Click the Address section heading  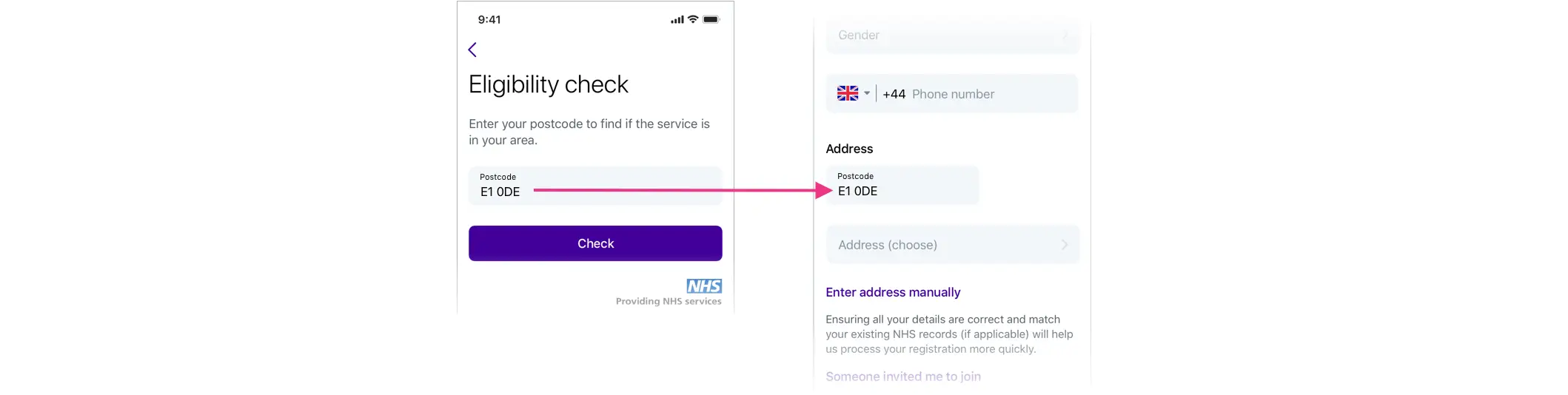pos(849,149)
